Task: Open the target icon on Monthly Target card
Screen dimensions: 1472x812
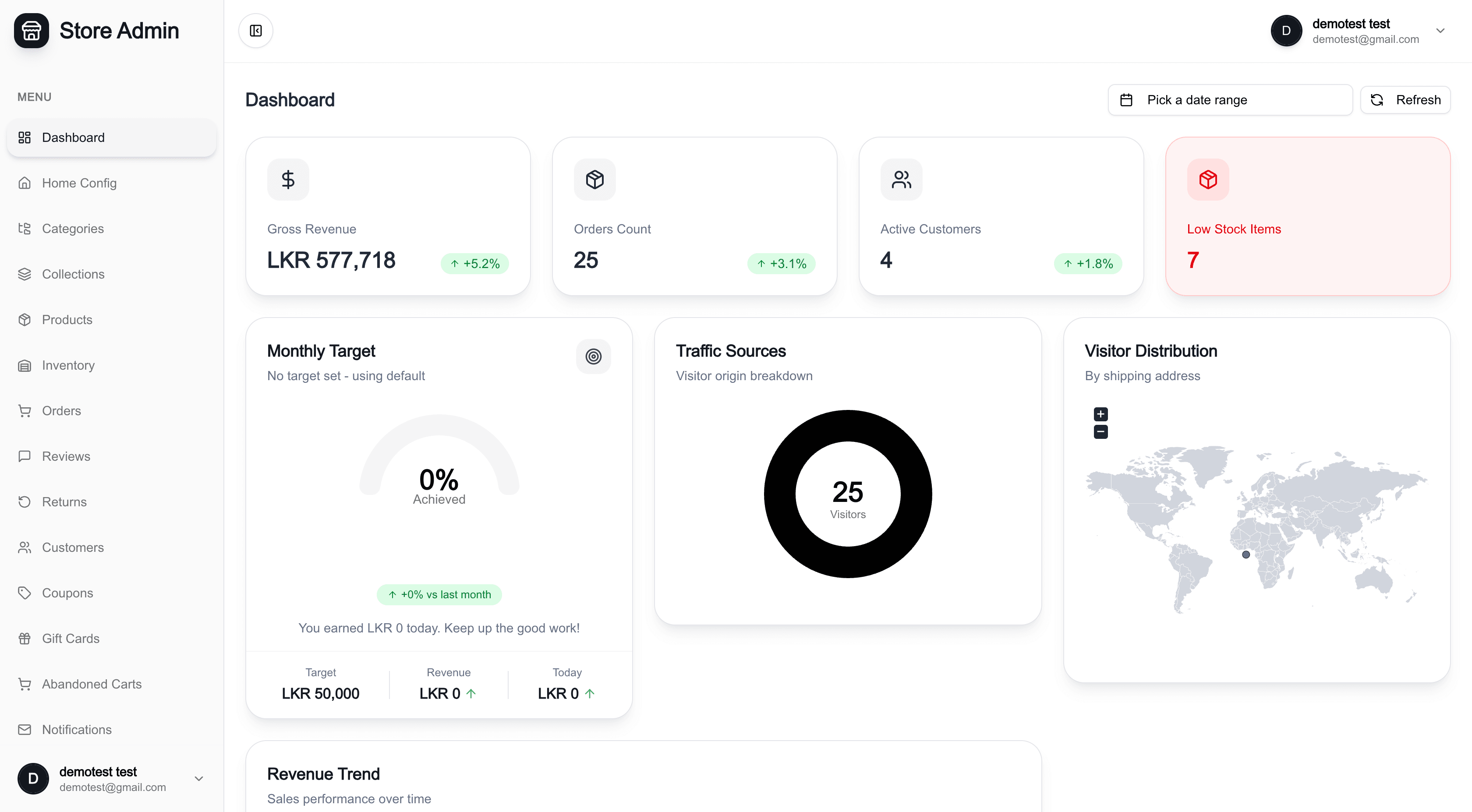Action: 593,356
